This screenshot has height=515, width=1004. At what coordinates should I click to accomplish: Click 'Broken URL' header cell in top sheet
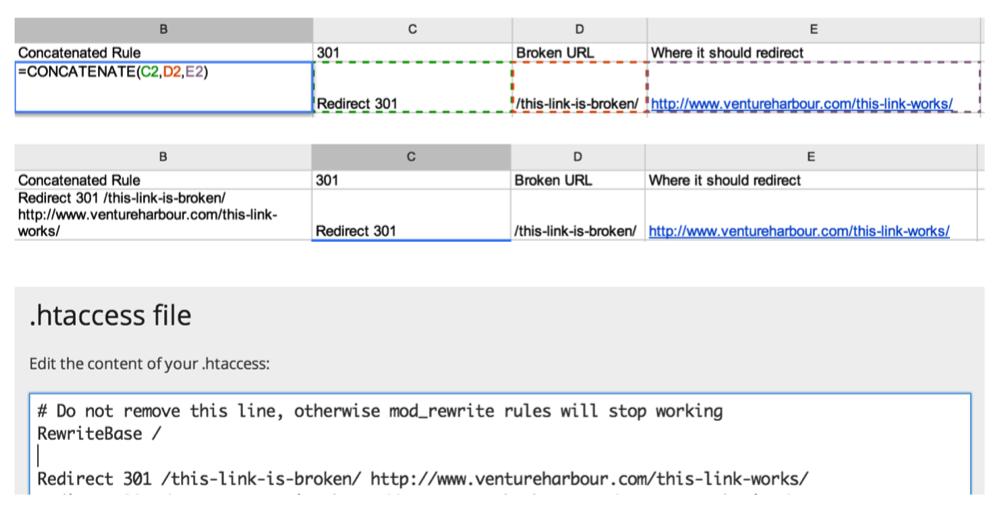click(579, 53)
